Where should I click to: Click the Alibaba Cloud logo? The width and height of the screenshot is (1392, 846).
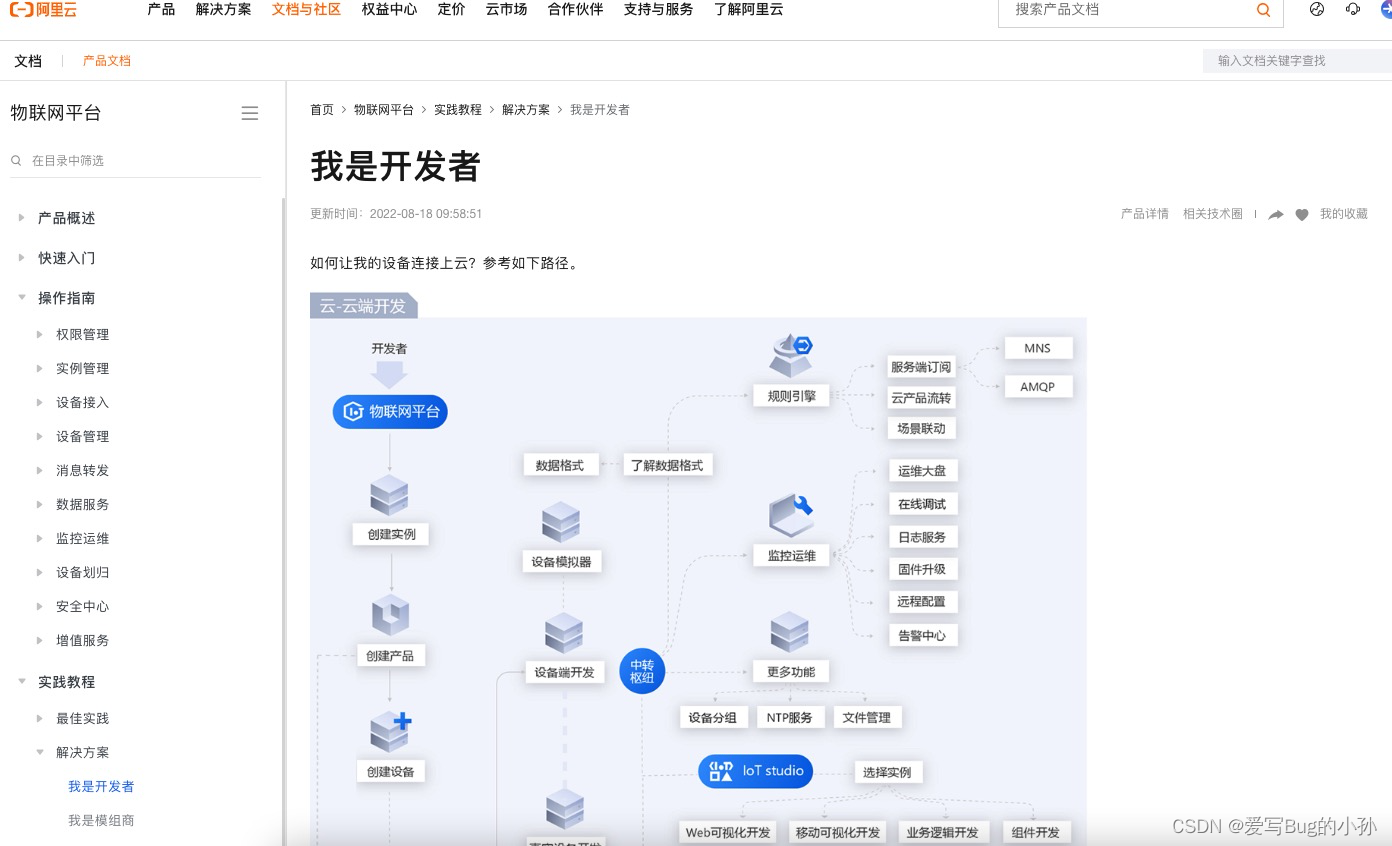click(42, 10)
